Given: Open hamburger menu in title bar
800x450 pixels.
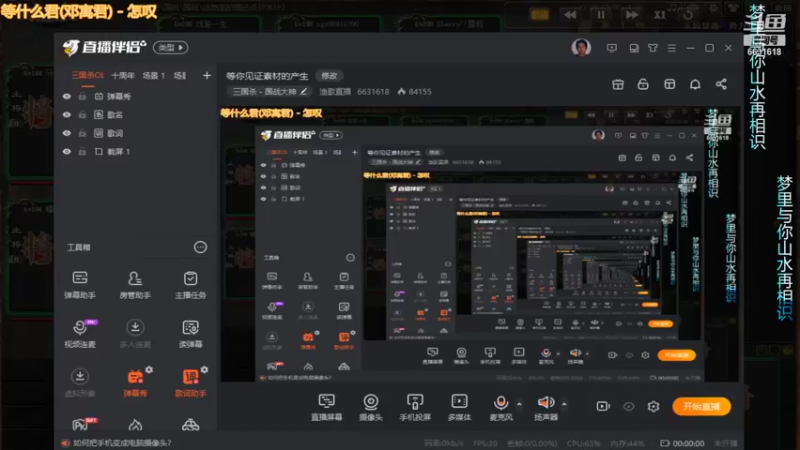Looking at the screenshot, I should coord(671,48).
